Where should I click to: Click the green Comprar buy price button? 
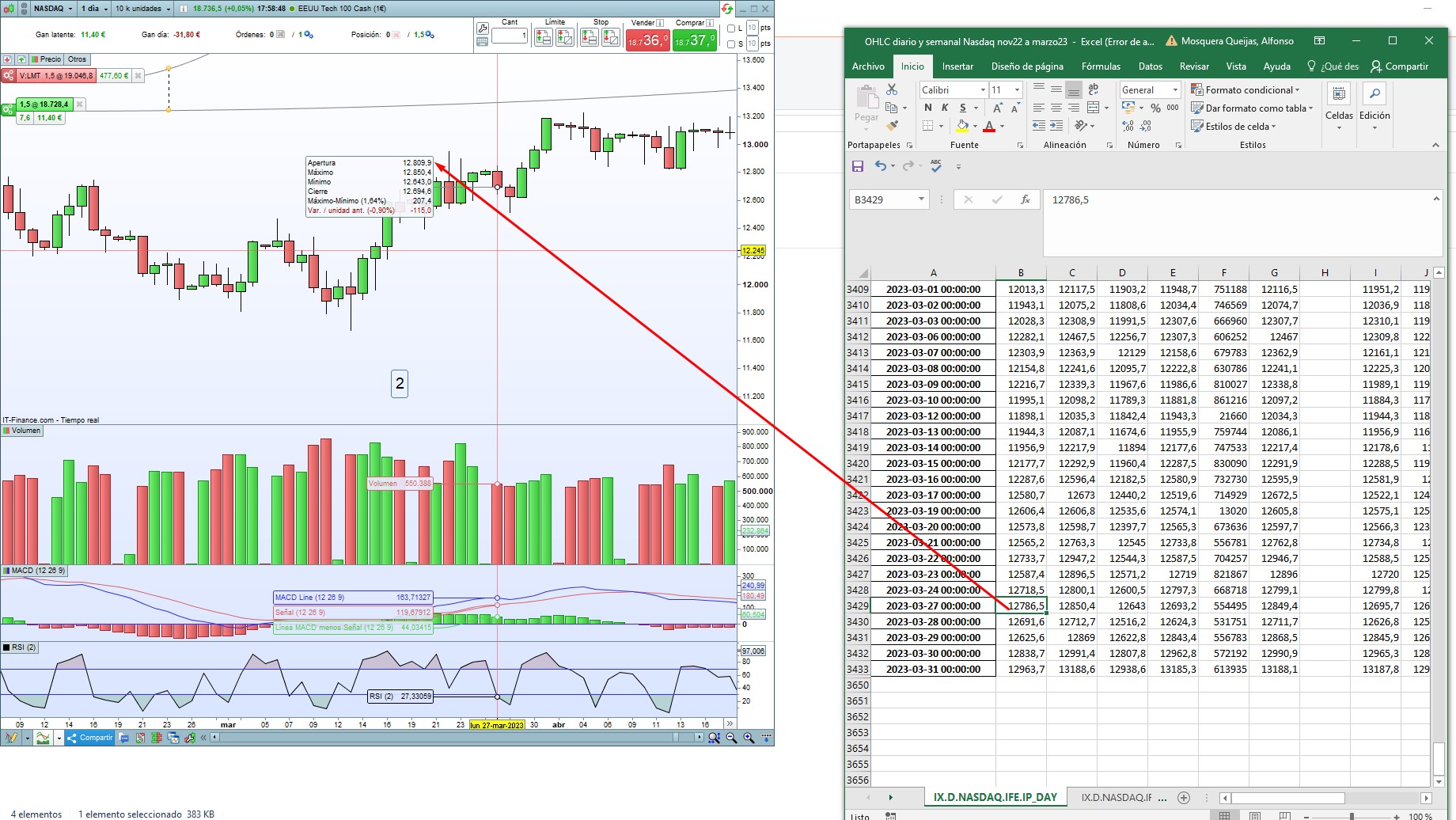[695, 40]
